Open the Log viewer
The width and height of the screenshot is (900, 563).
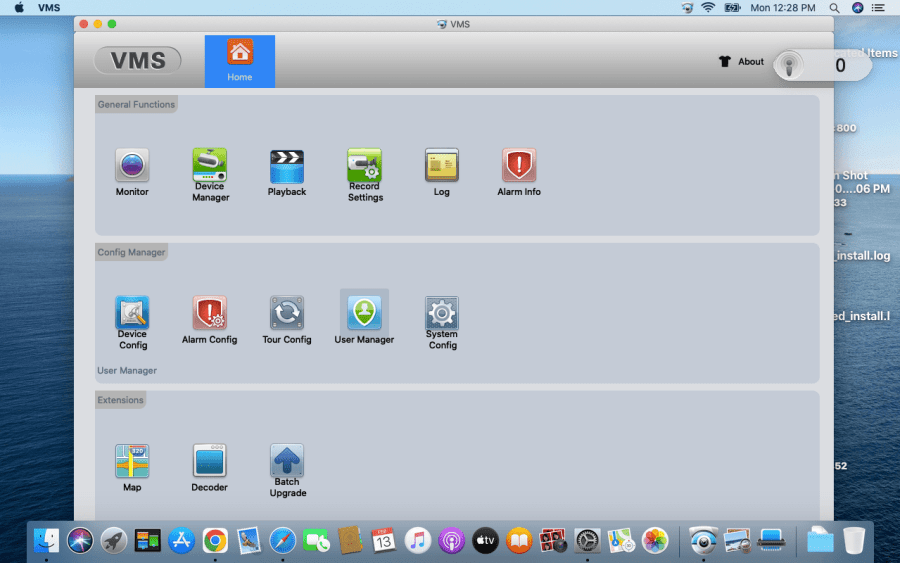(x=442, y=166)
